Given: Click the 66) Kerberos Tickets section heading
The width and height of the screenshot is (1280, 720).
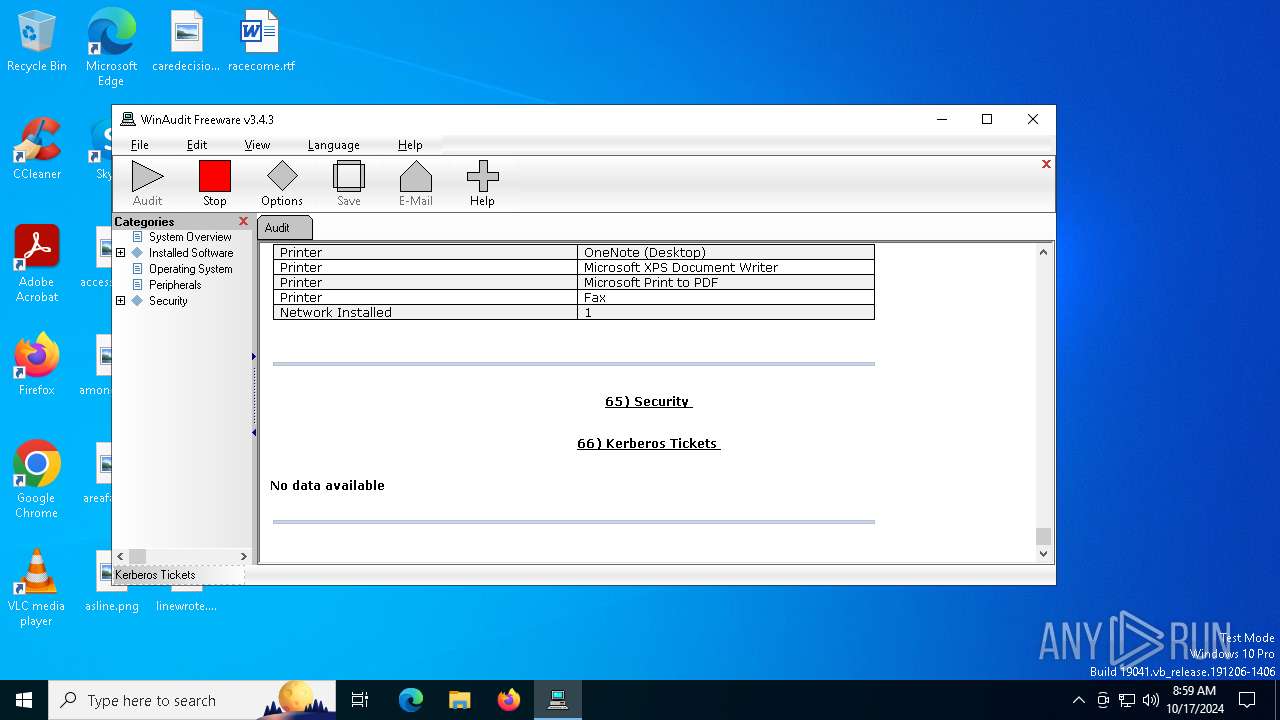Looking at the screenshot, I should [648, 443].
